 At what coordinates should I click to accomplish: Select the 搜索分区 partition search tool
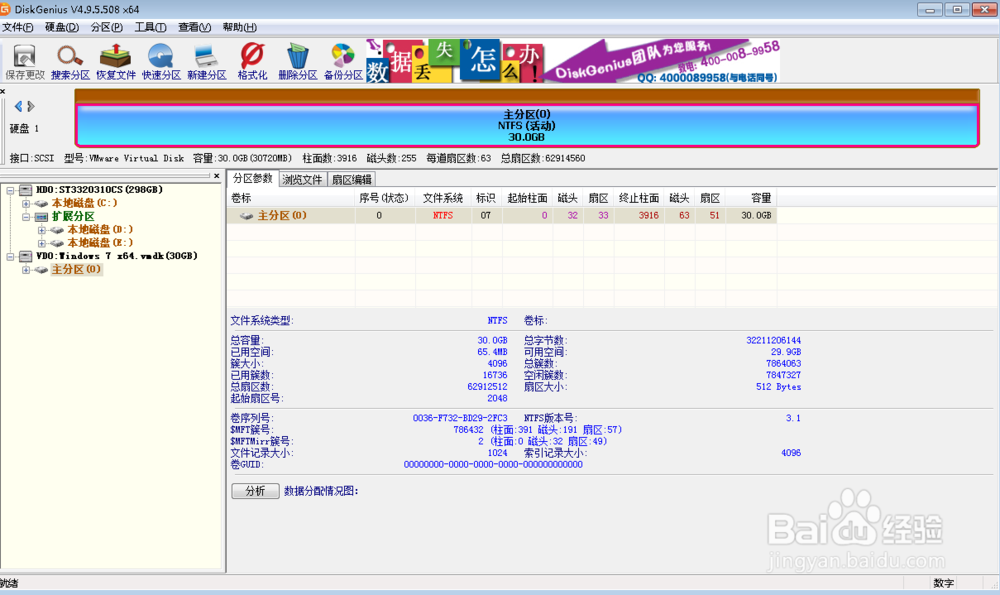pyautogui.click(x=68, y=60)
